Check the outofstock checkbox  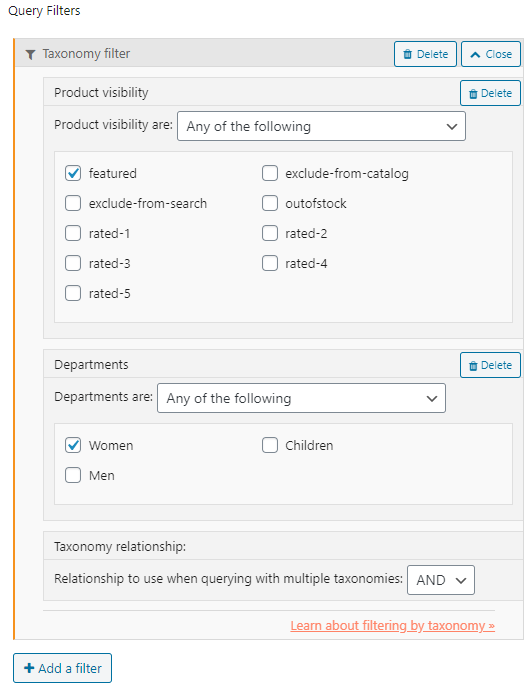pyautogui.click(x=270, y=203)
